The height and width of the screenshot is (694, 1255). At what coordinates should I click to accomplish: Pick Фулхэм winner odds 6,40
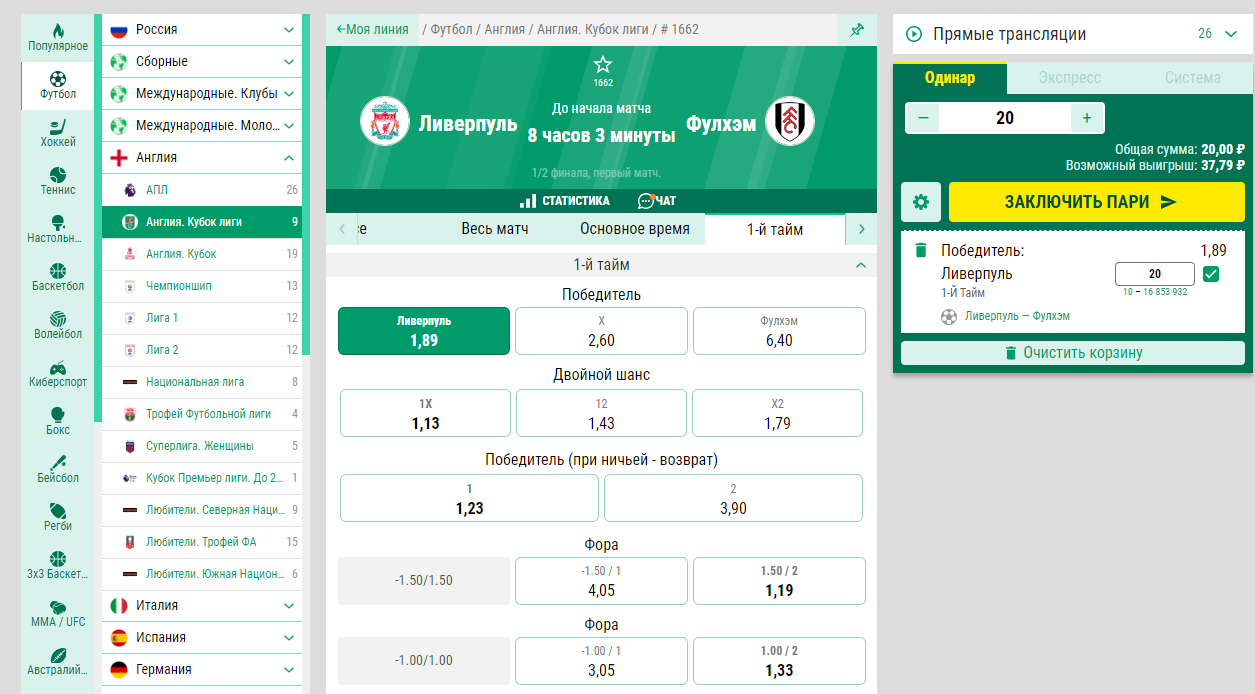[779, 331]
